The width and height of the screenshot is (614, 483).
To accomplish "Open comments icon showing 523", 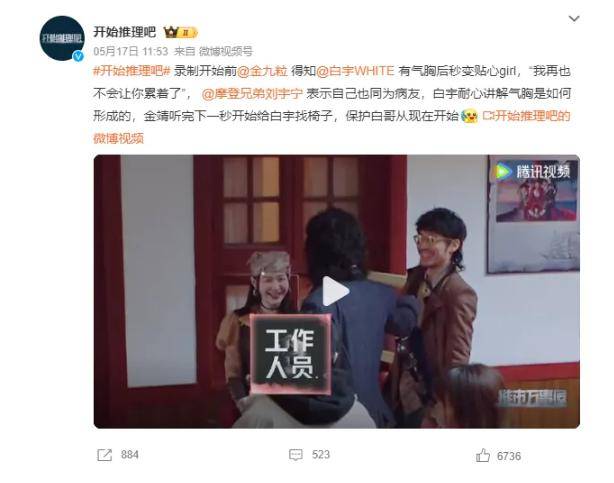I will tap(296, 455).
